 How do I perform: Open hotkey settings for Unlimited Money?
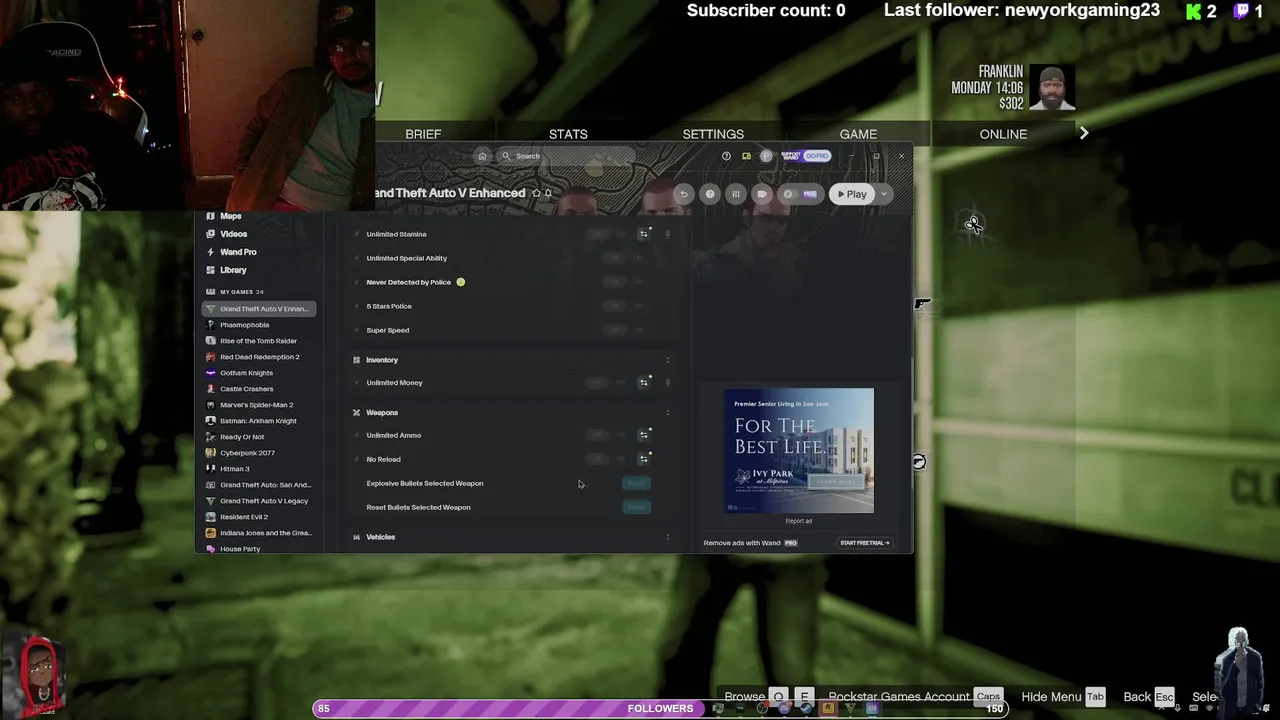pos(644,382)
